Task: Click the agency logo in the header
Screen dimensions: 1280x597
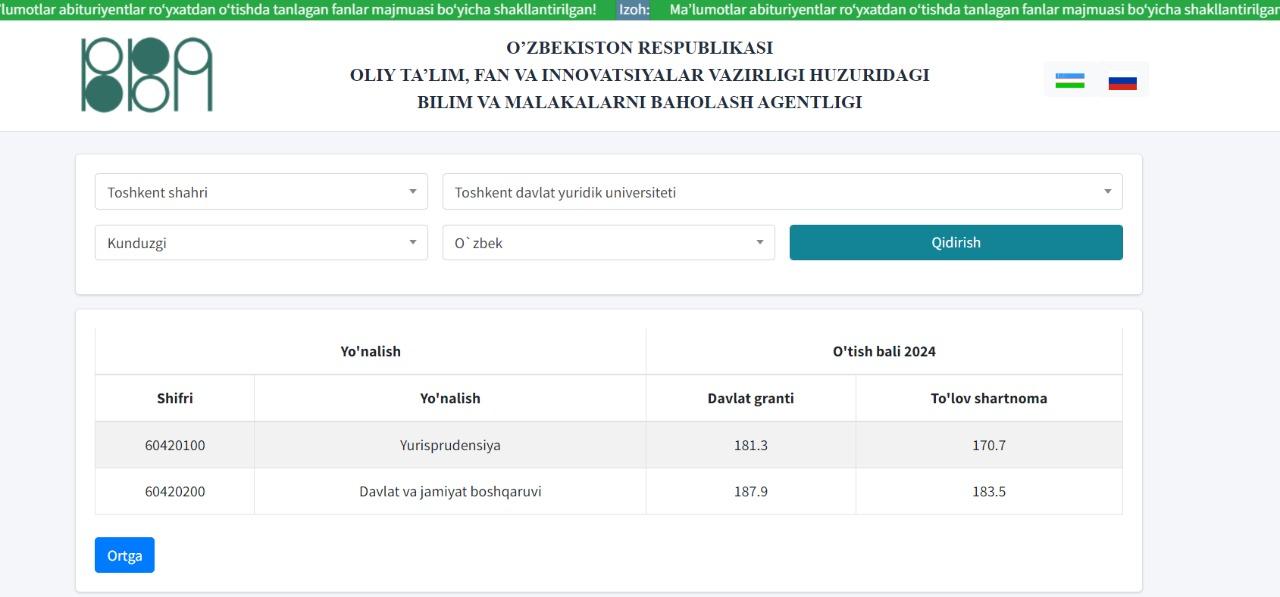Action: click(x=147, y=75)
